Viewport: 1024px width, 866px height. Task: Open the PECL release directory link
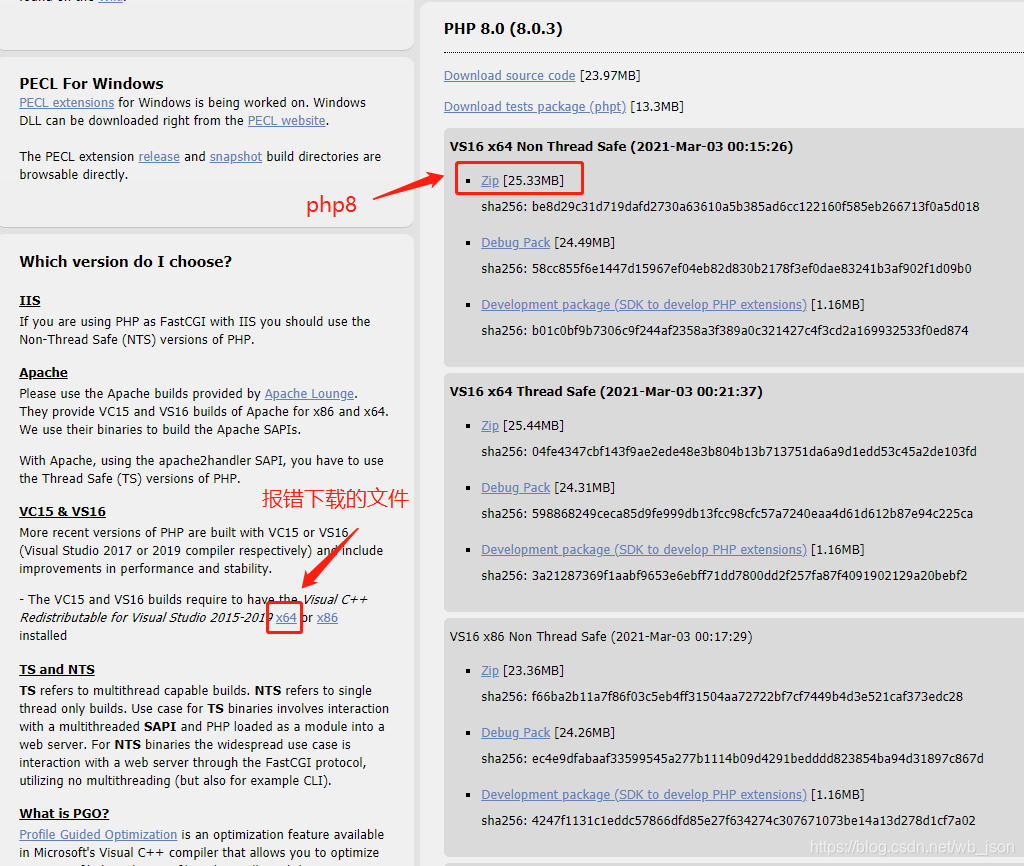[x=159, y=157]
